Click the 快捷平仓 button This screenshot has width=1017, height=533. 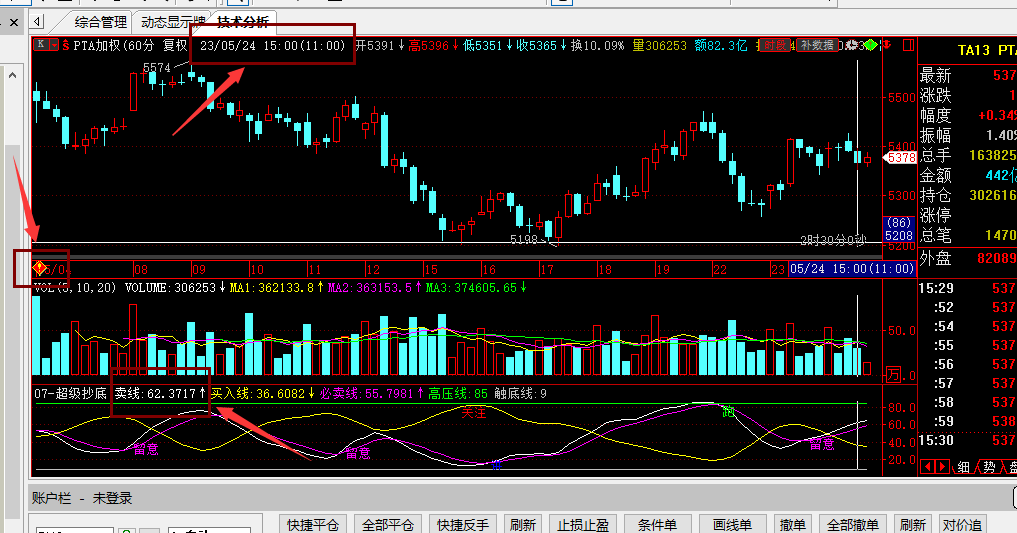pos(313,524)
